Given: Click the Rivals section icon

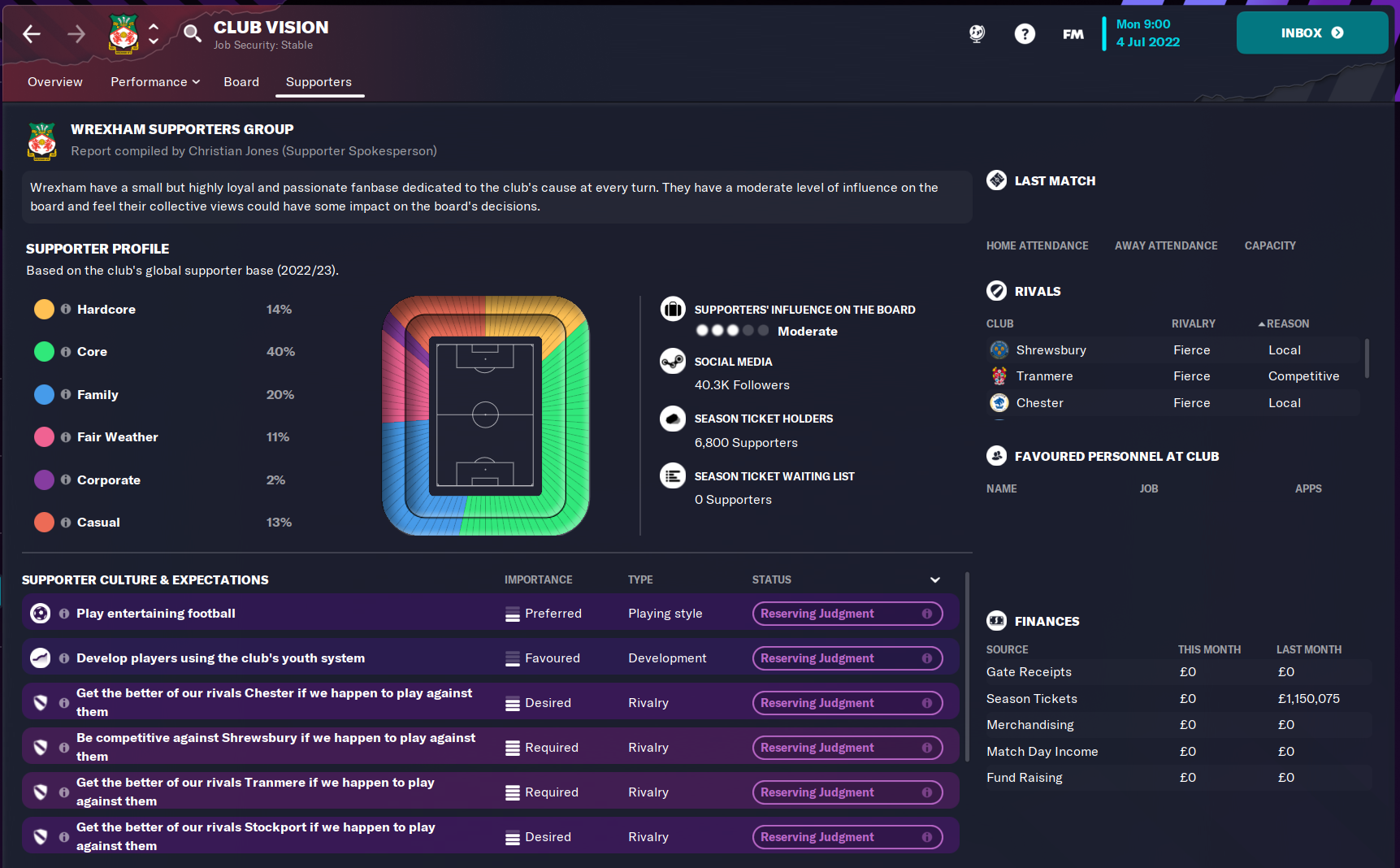Looking at the screenshot, I should point(996,291).
